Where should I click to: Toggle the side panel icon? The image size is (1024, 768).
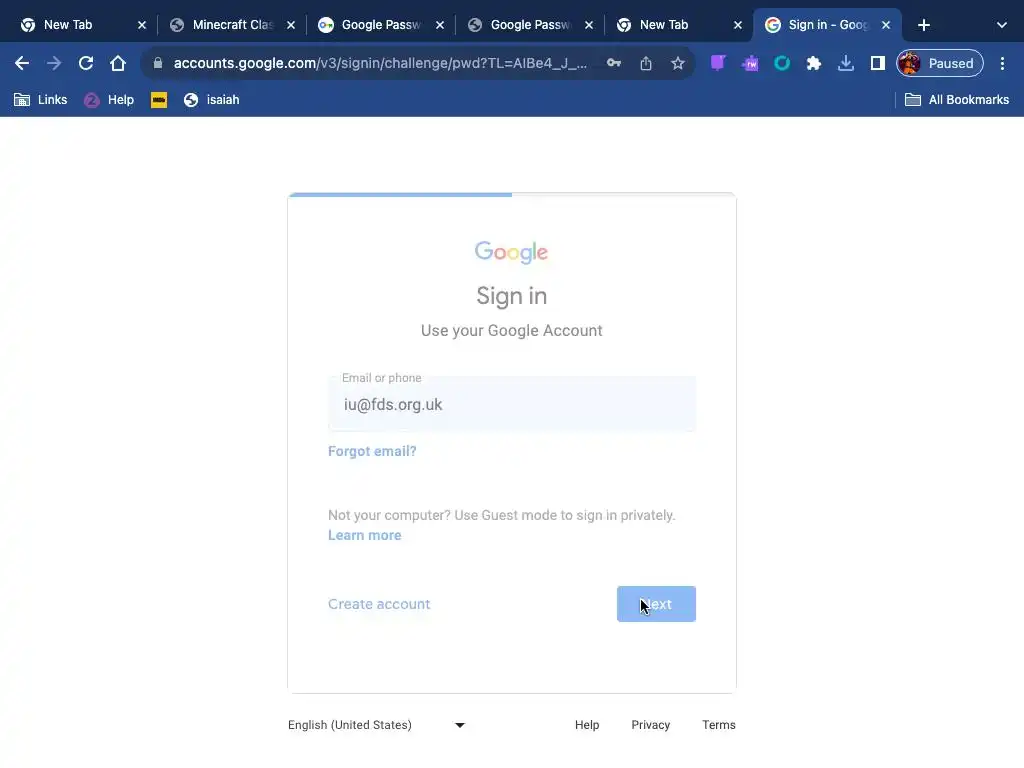[x=878, y=63]
